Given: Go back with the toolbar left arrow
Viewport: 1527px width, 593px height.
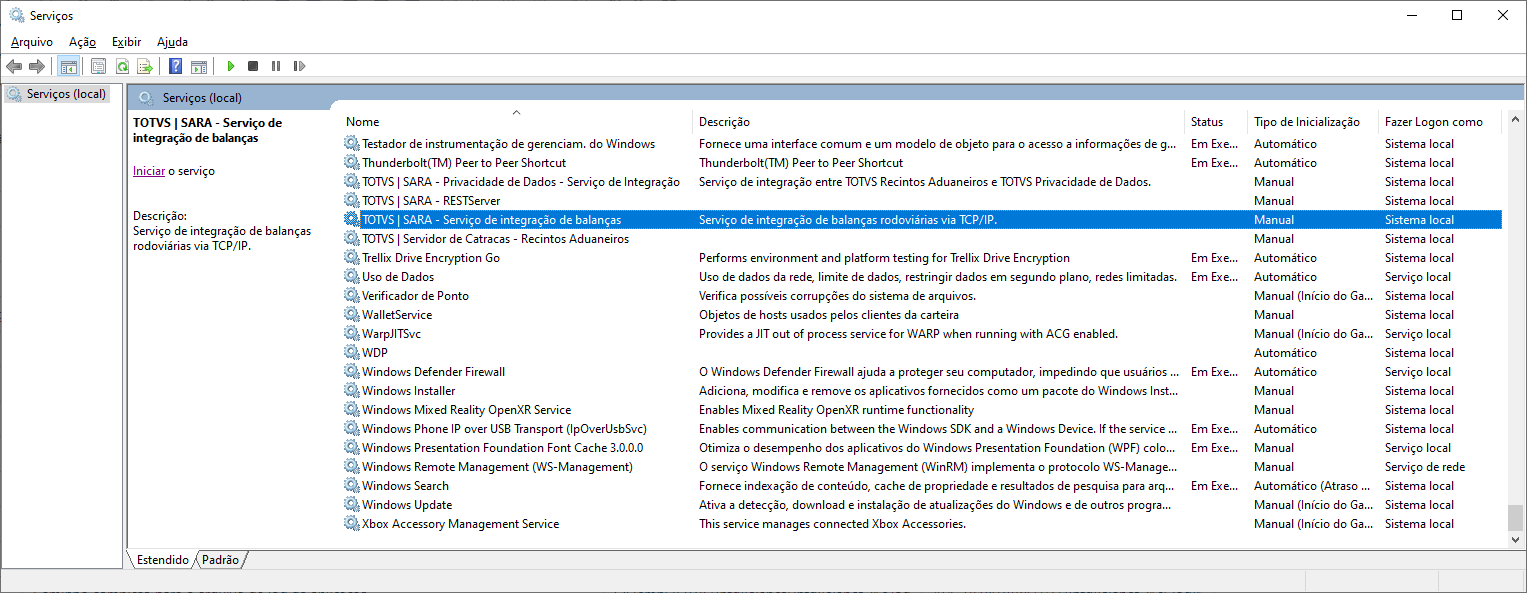Looking at the screenshot, I should point(14,66).
